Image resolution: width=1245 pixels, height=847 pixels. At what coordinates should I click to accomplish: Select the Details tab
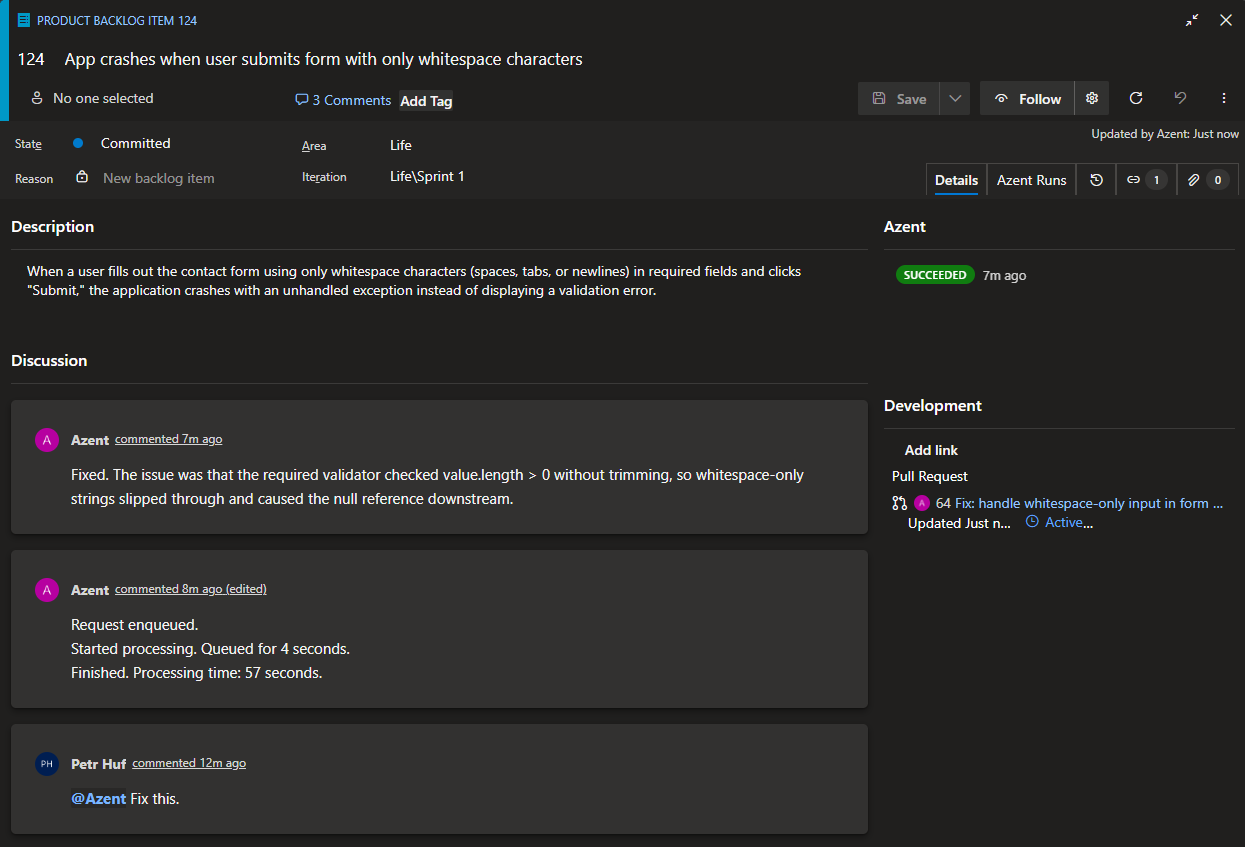[x=956, y=180]
